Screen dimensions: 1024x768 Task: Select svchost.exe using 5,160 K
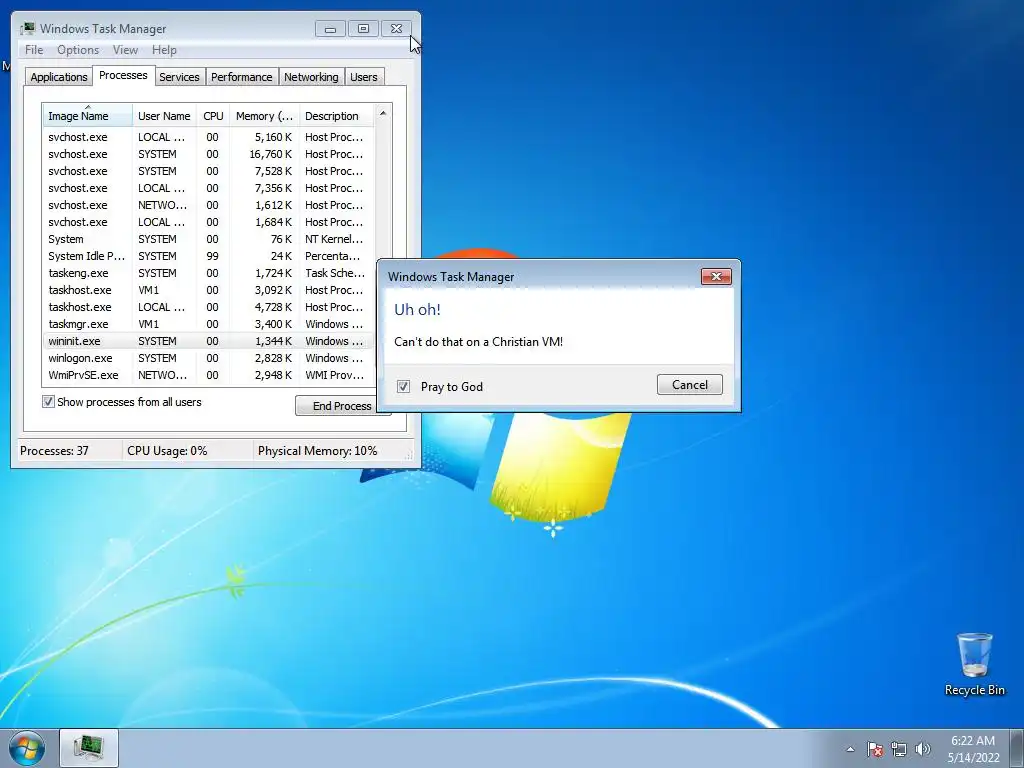pos(208,137)
